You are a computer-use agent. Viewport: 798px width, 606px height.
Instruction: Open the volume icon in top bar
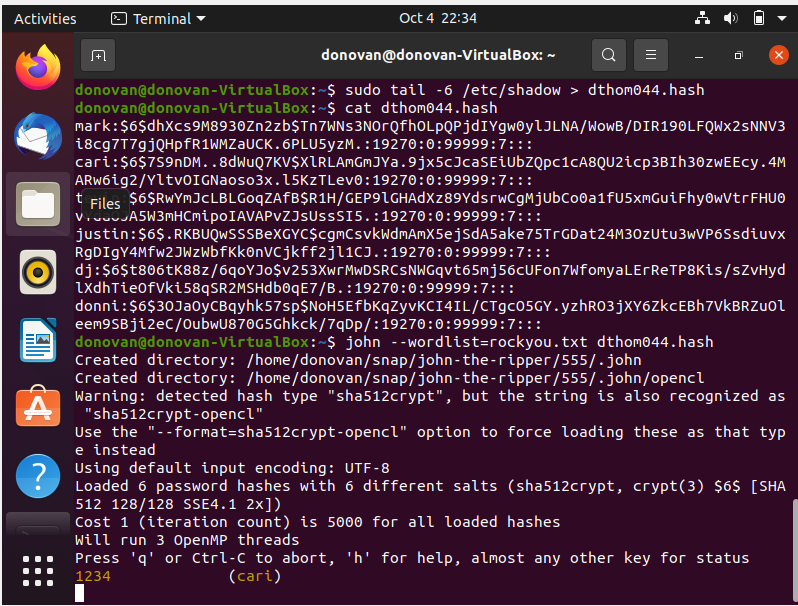click(730, 19)
